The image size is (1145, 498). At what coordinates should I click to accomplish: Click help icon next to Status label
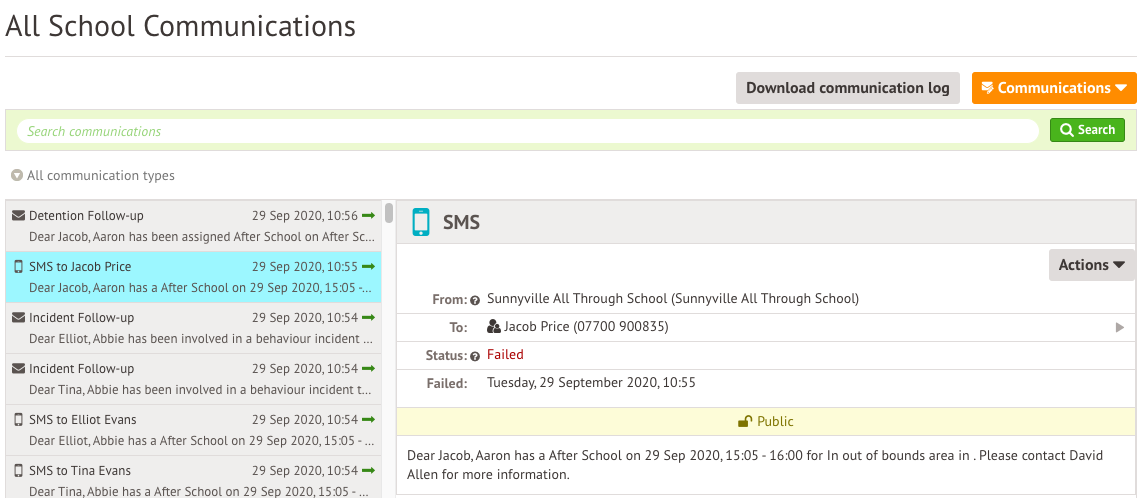click(475, 356)
